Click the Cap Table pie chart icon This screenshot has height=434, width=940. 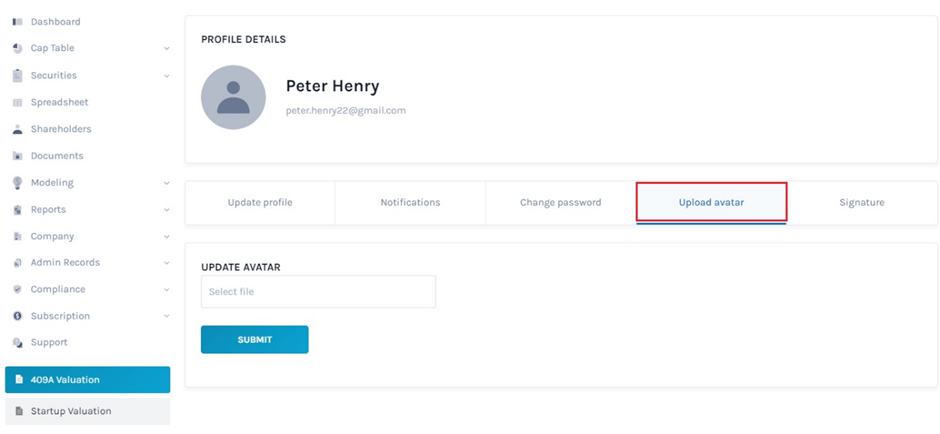[x=17, y=49]
